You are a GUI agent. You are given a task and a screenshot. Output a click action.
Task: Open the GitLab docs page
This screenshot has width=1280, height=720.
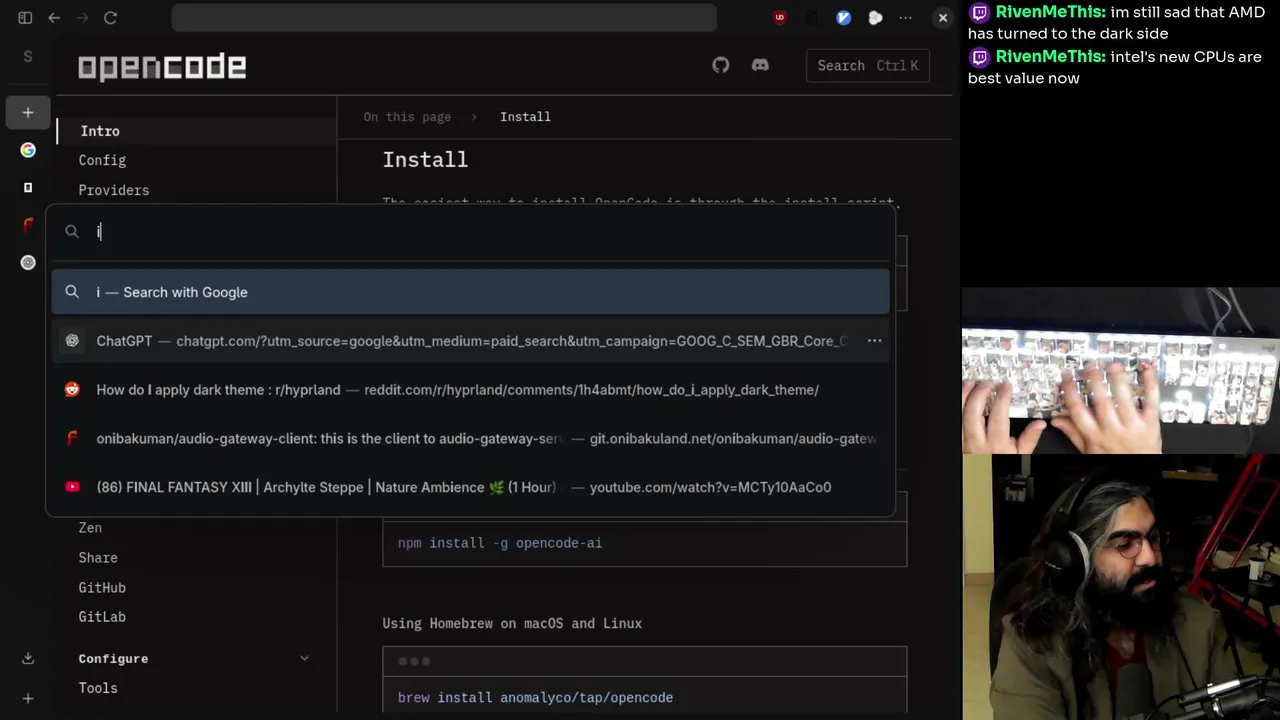click(102, 617)
